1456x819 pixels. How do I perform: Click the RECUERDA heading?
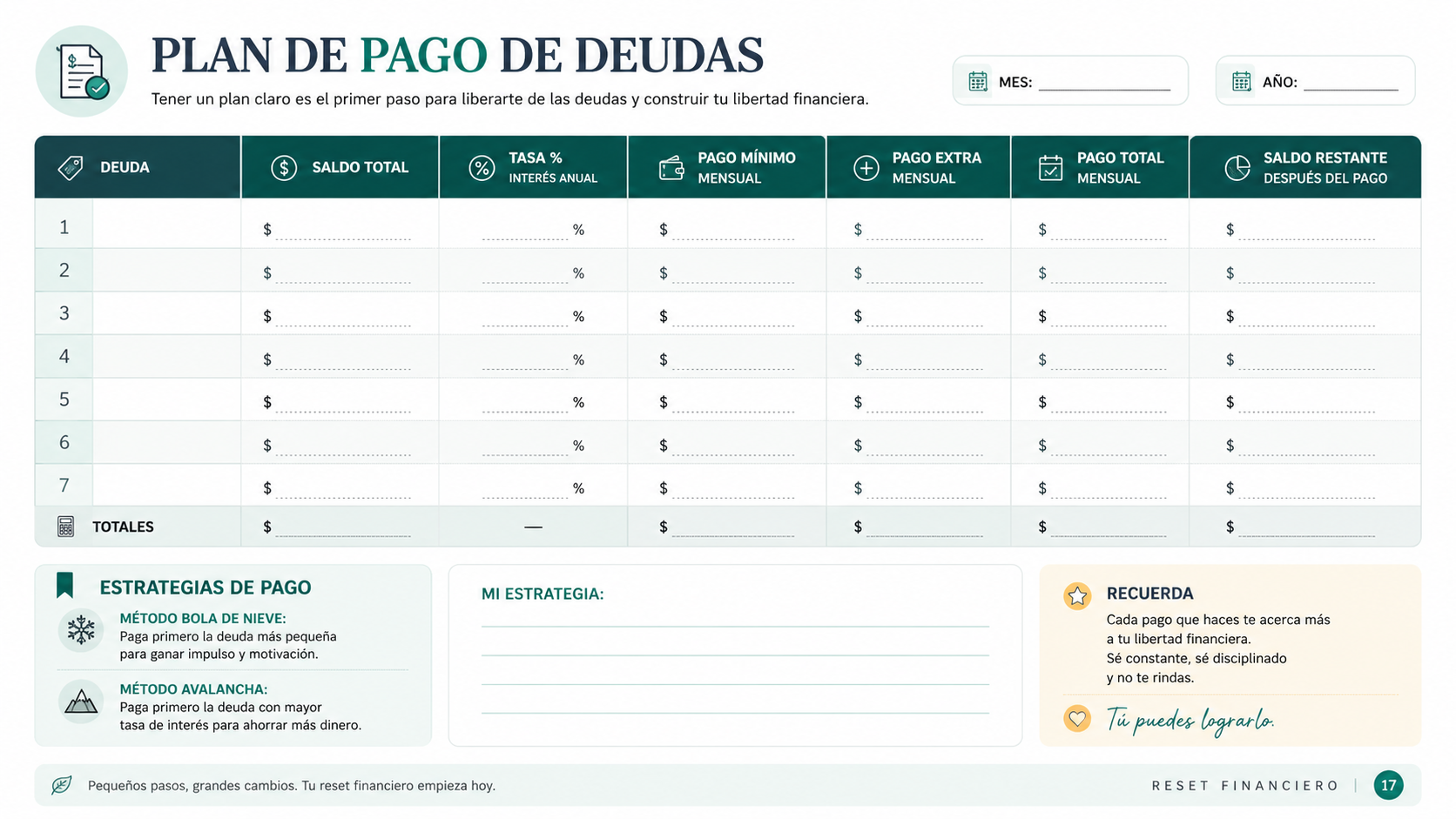1149,594
